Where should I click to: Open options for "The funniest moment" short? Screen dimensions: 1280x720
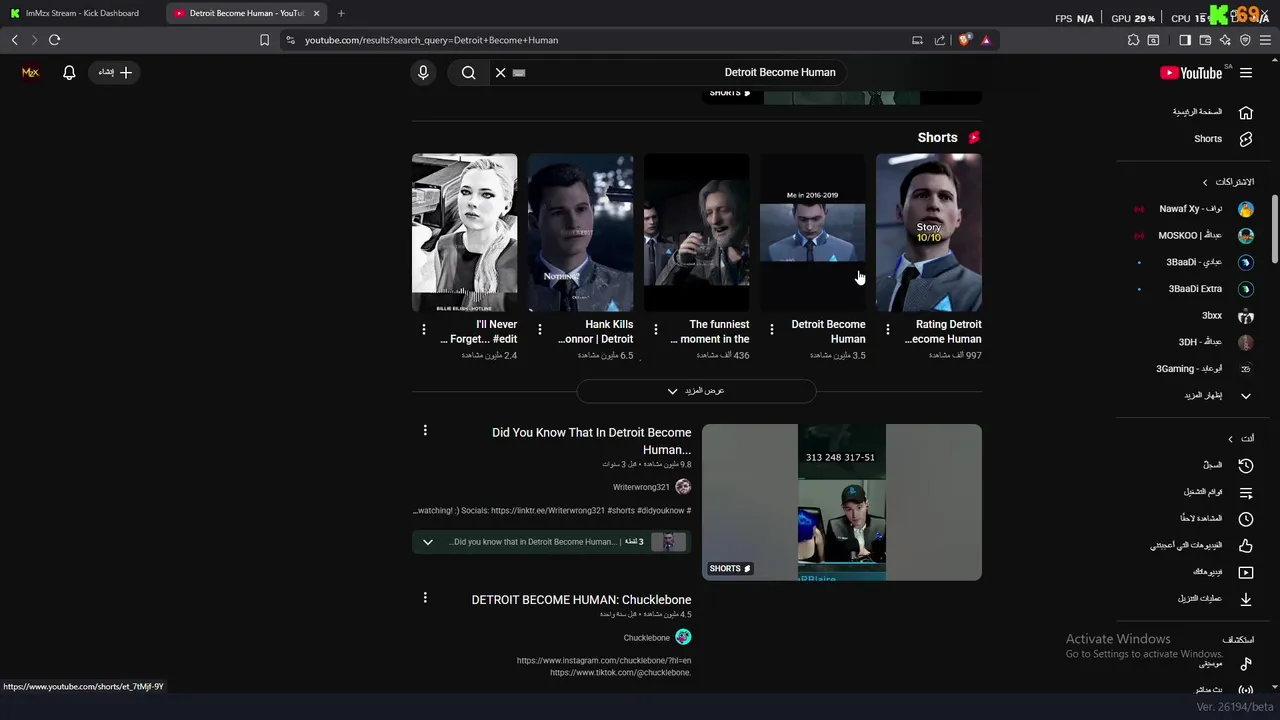(656, 329)
